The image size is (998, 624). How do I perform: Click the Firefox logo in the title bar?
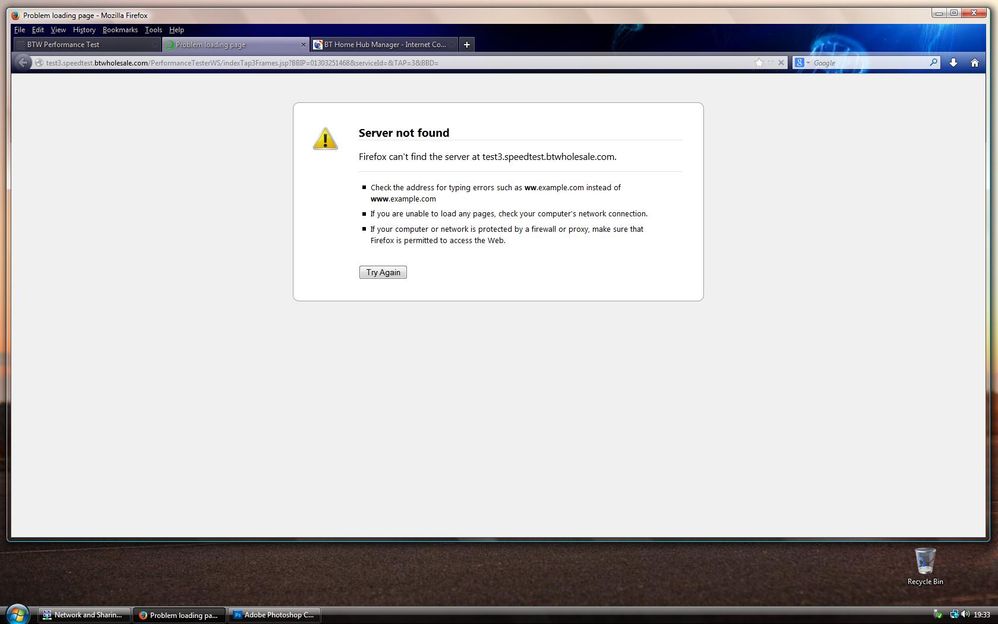tap(15, 15)
